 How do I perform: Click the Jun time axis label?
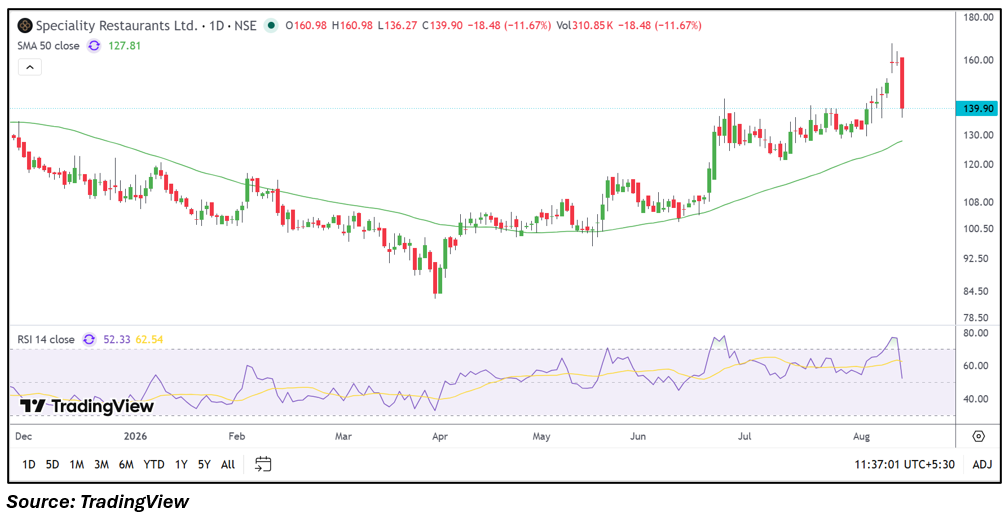638,437
